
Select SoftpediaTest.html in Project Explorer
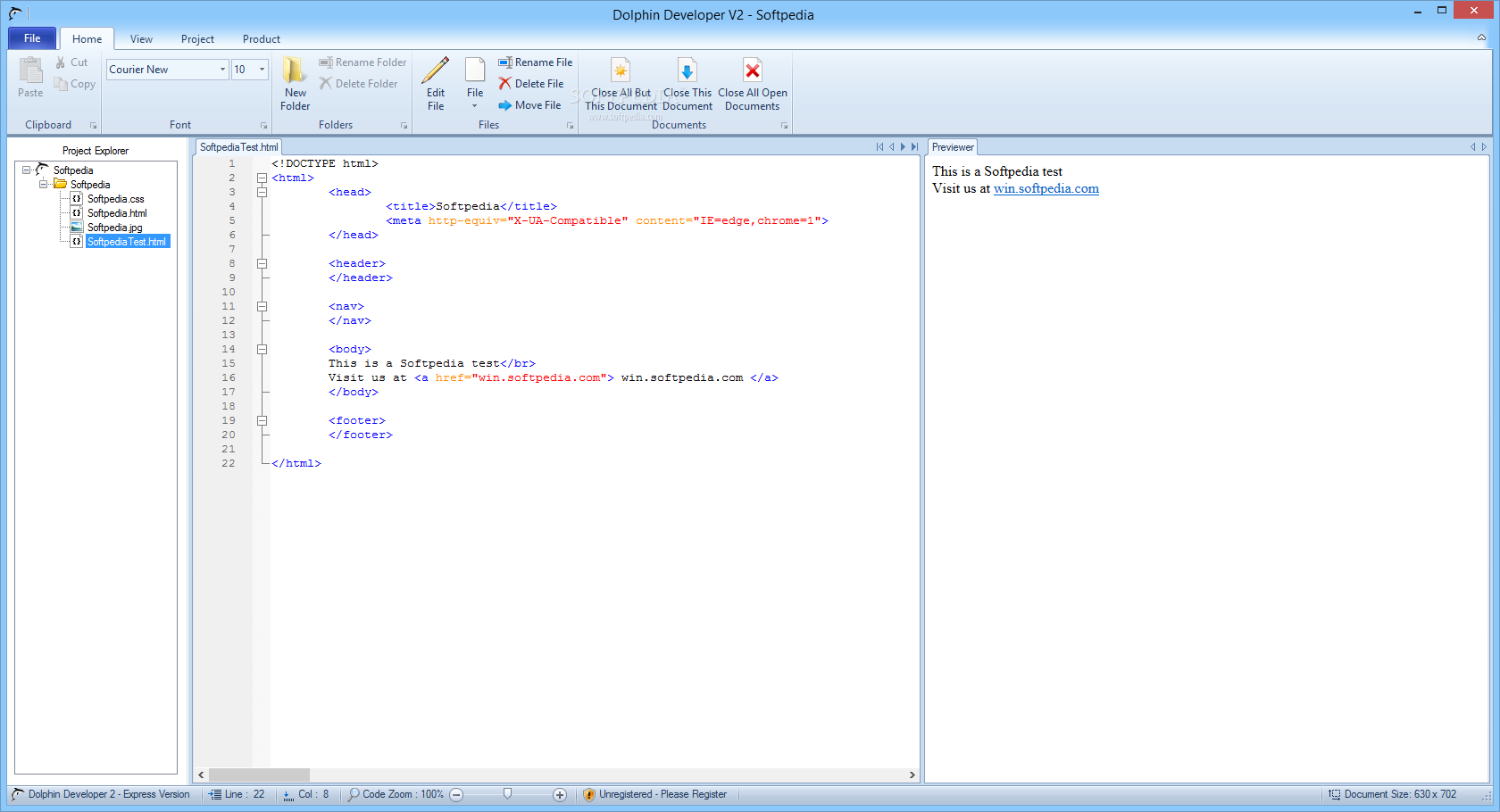(127, 242)
